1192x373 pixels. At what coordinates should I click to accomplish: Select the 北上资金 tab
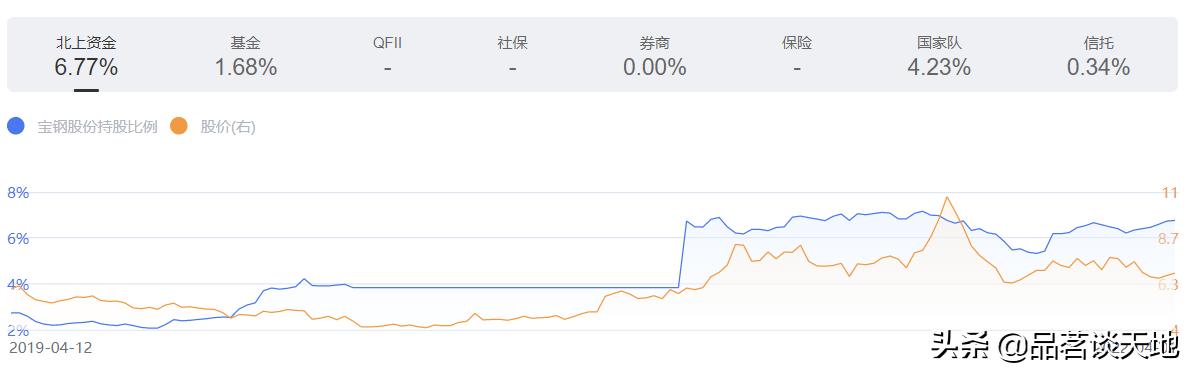(86, 56)
